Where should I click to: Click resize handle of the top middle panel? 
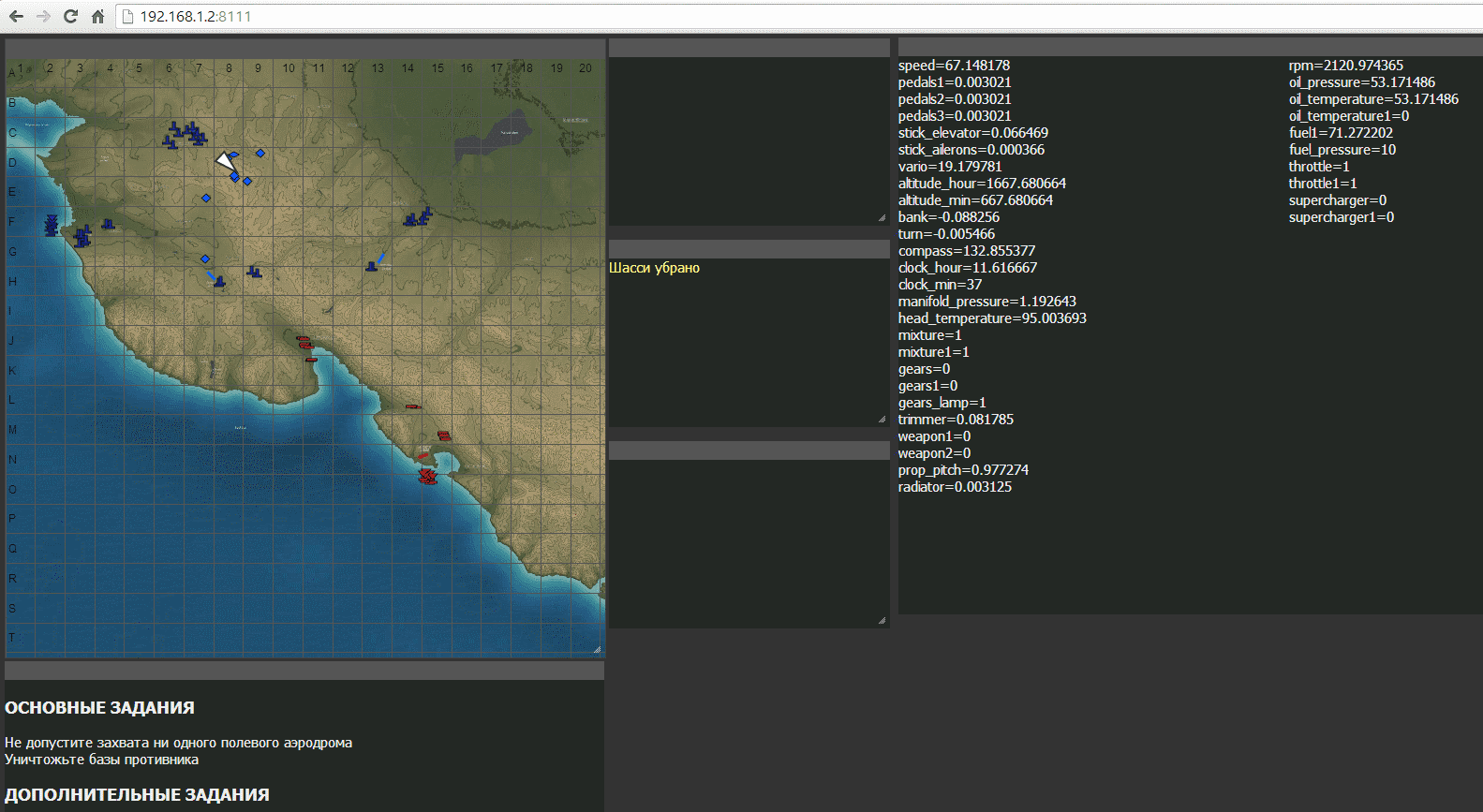click(x=882, y=217)
